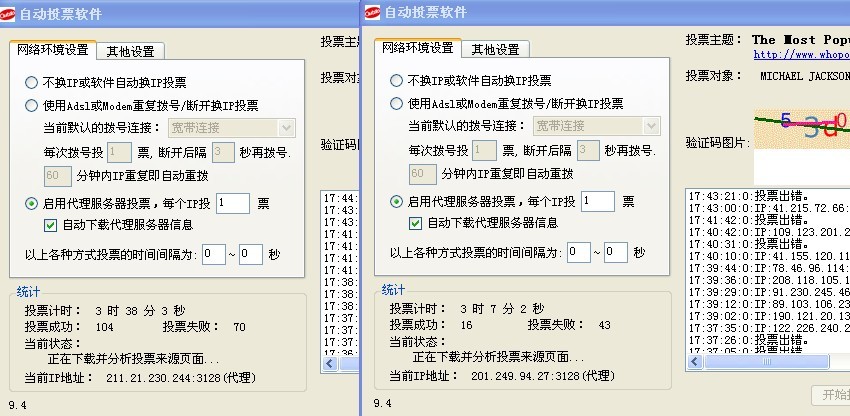The width and height of the screenshot is (850, 416).
Task: Click 投票失败 value 70 in left window
Action: click(x=239, y=327)
